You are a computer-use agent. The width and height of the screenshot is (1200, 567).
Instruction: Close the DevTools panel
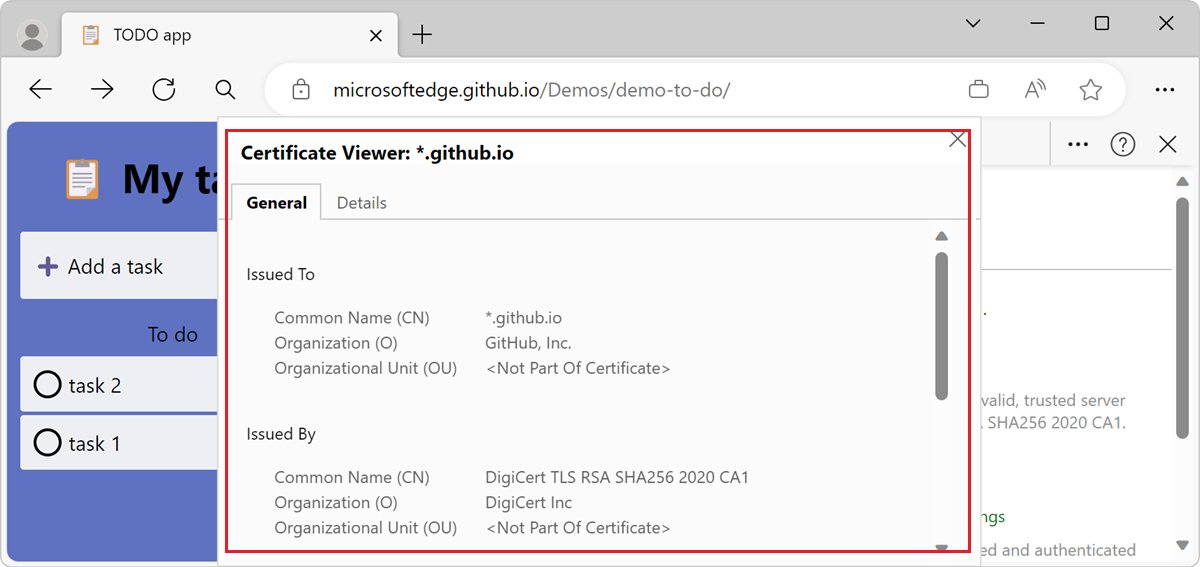click(1167, 144)
